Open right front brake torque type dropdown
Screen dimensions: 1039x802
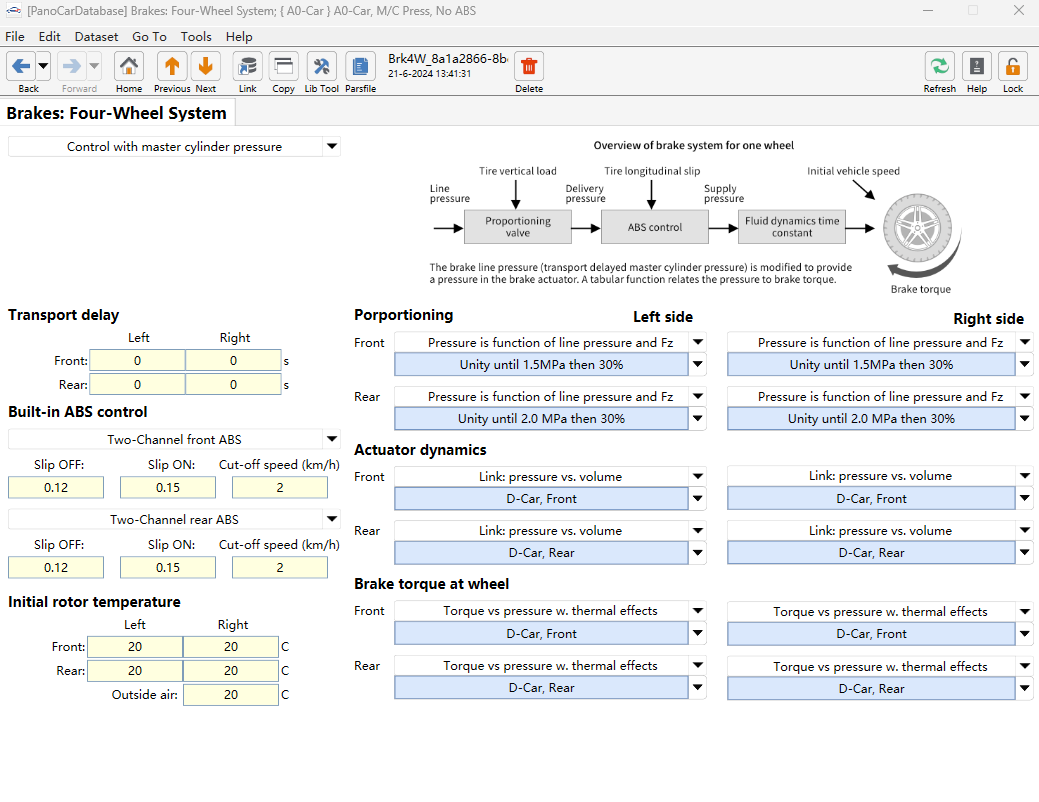pos(1025,611)
